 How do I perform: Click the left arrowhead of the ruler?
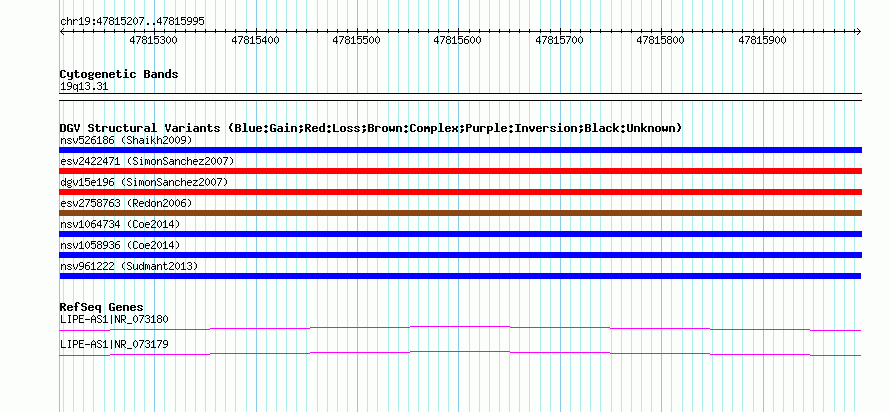62,31
